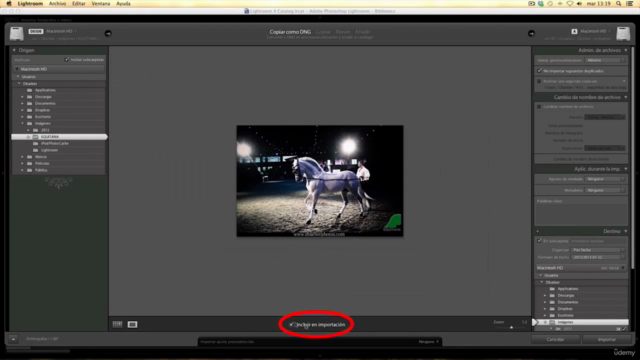Collapse the Admin. de archivos panel
640x360 pixels.
625,50
